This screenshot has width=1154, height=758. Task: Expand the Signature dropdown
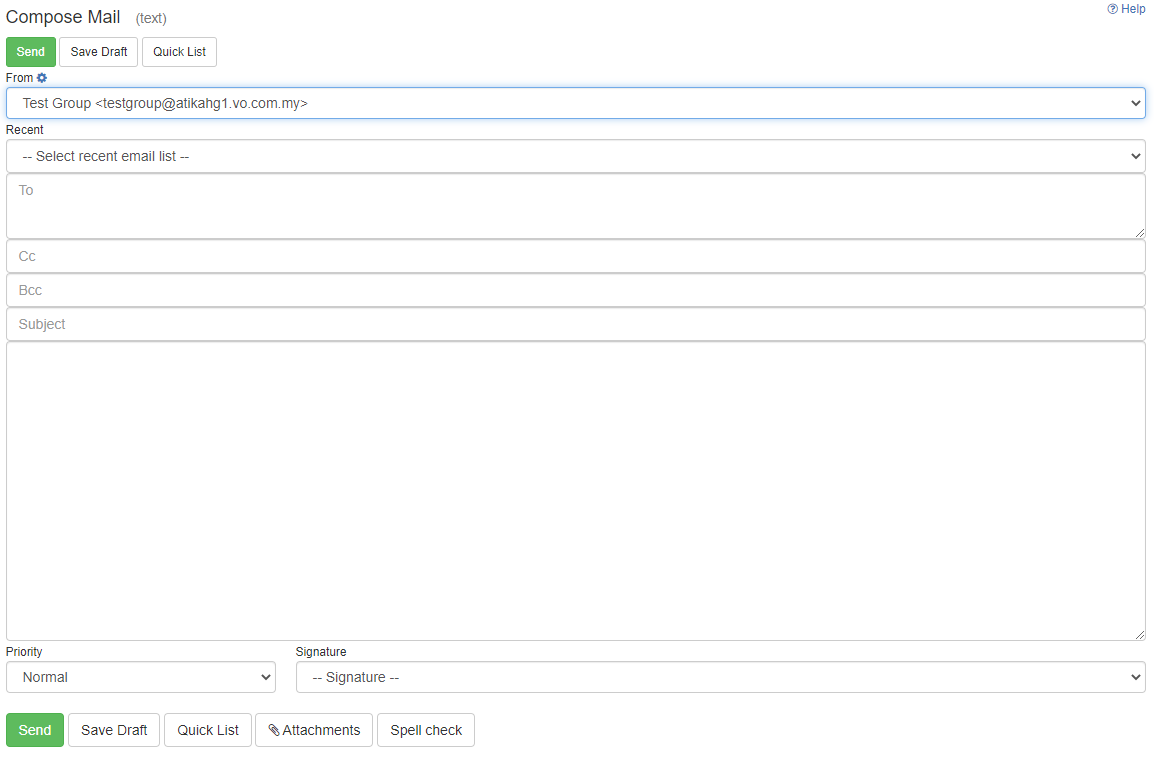(721, 677)
